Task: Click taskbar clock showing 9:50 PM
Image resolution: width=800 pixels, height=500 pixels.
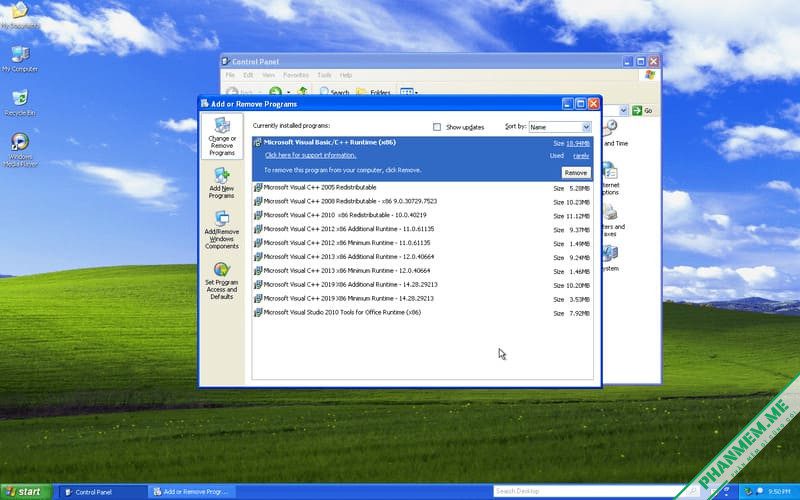Action: pos(779,492)
